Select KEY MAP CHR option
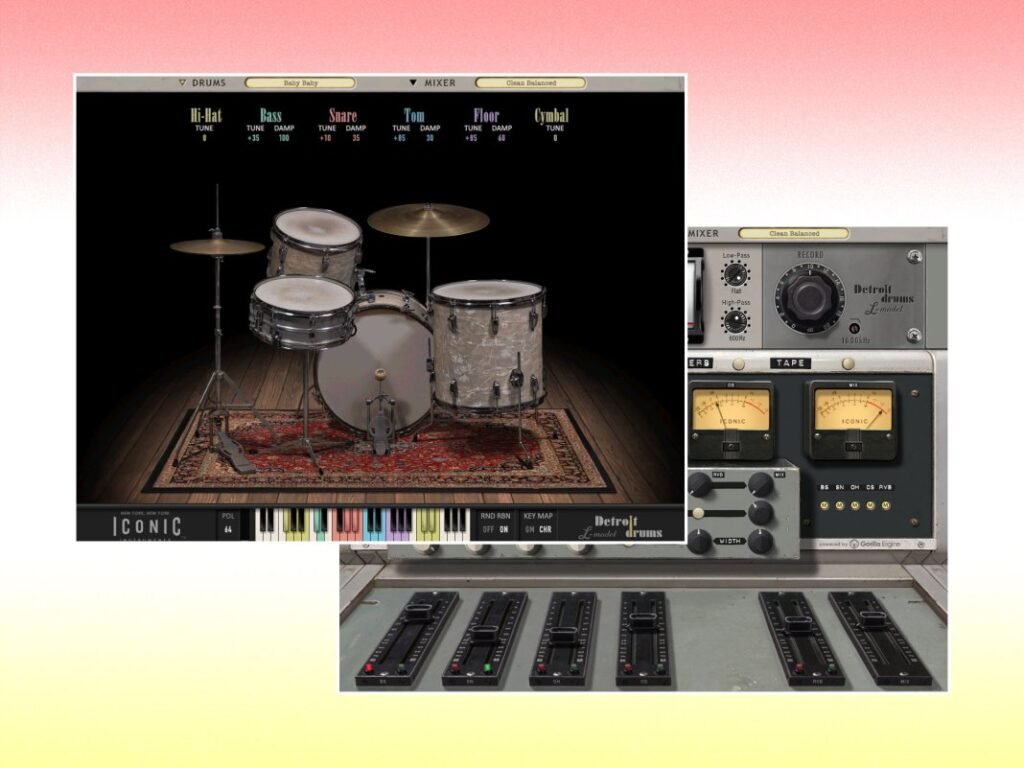Image resolution: width=1024 pixels, height=768 pixels. pyautogui.click(x=545, y=530)
